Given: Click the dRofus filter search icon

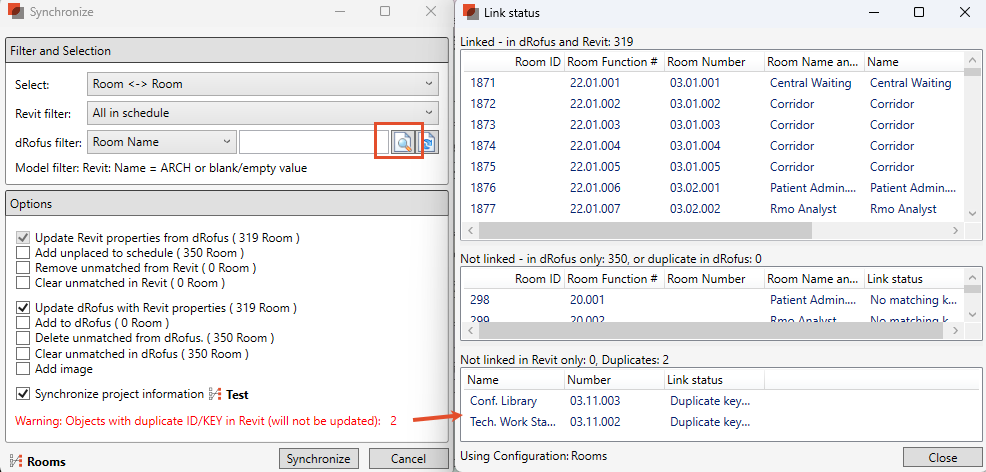Looking at the screenshot, I should (x=403, y=142).
